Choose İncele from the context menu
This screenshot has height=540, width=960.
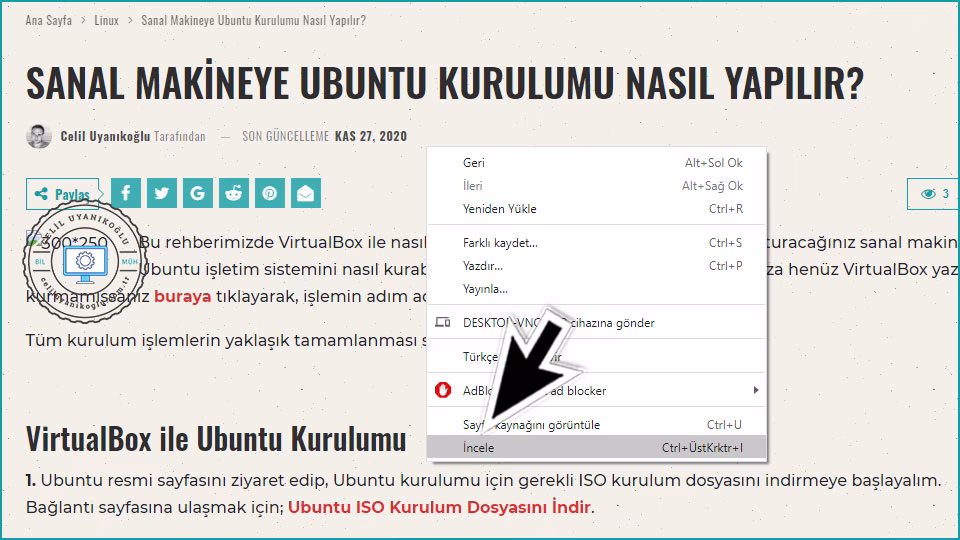[597, 448]
